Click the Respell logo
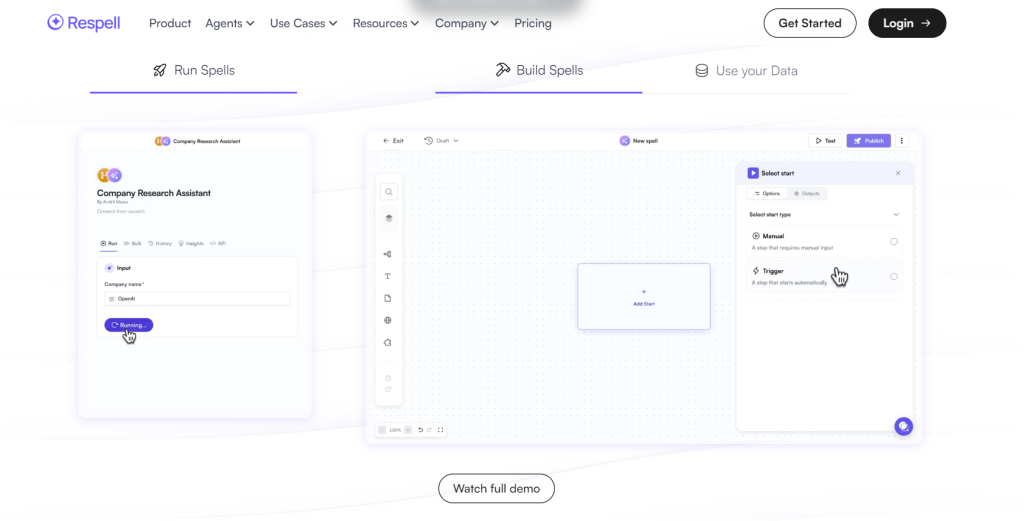This screenshot has width=1024, height=521. tap(84, 23)
